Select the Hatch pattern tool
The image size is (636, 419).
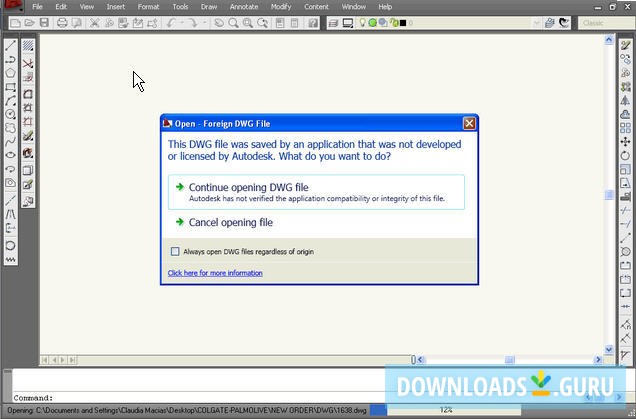point(28,46)
